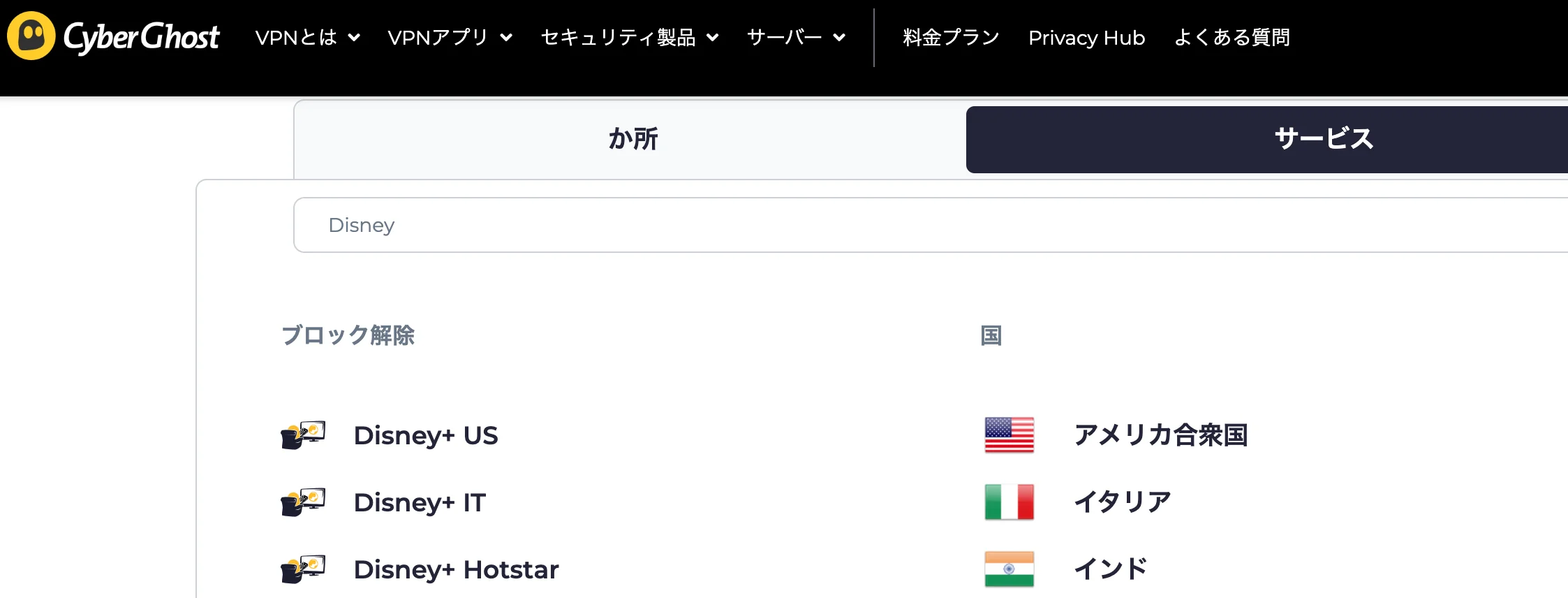The image size is (1568, 598).
Task: Open よくある質問 in the navigation
Action: coord(1232,37)
